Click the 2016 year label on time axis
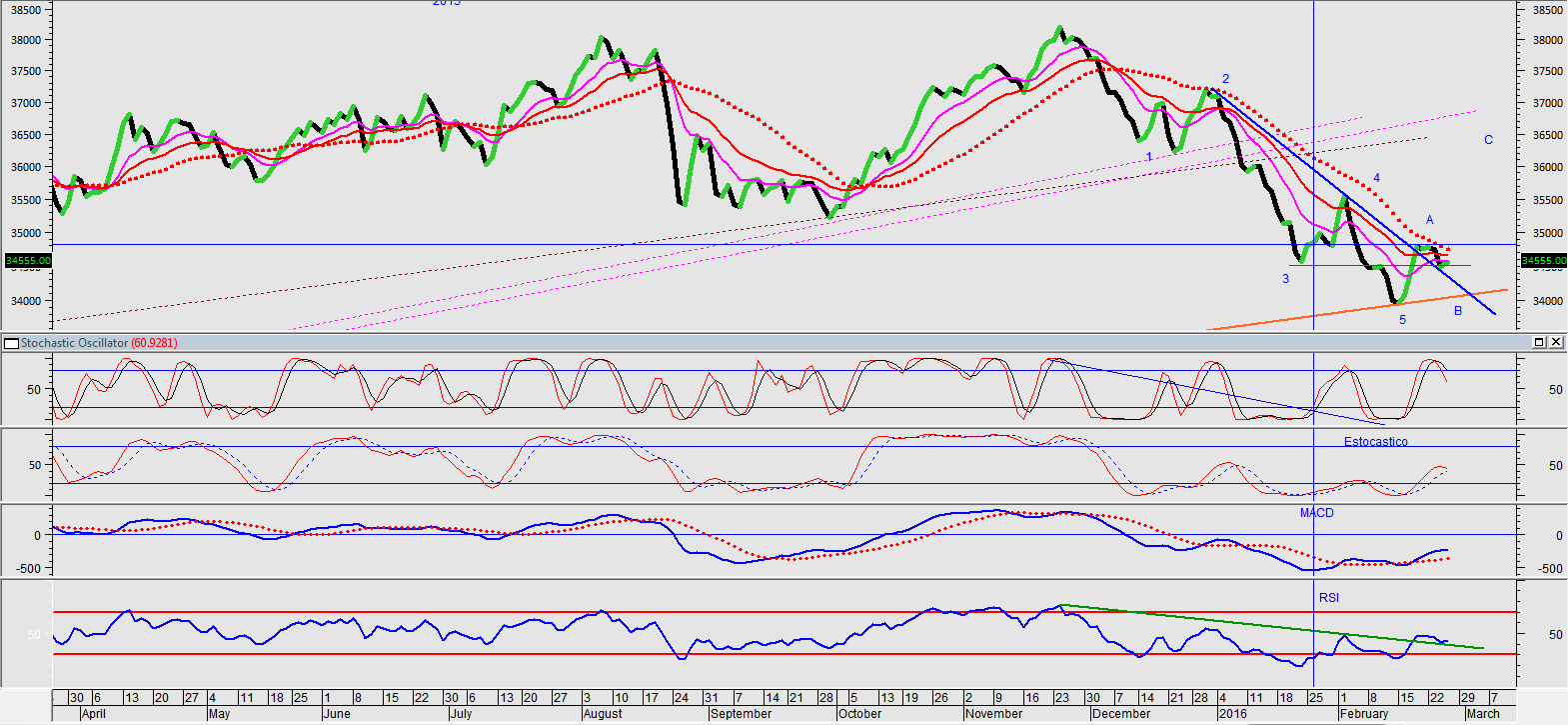 pyautogui.click(x=1233, y=714)
